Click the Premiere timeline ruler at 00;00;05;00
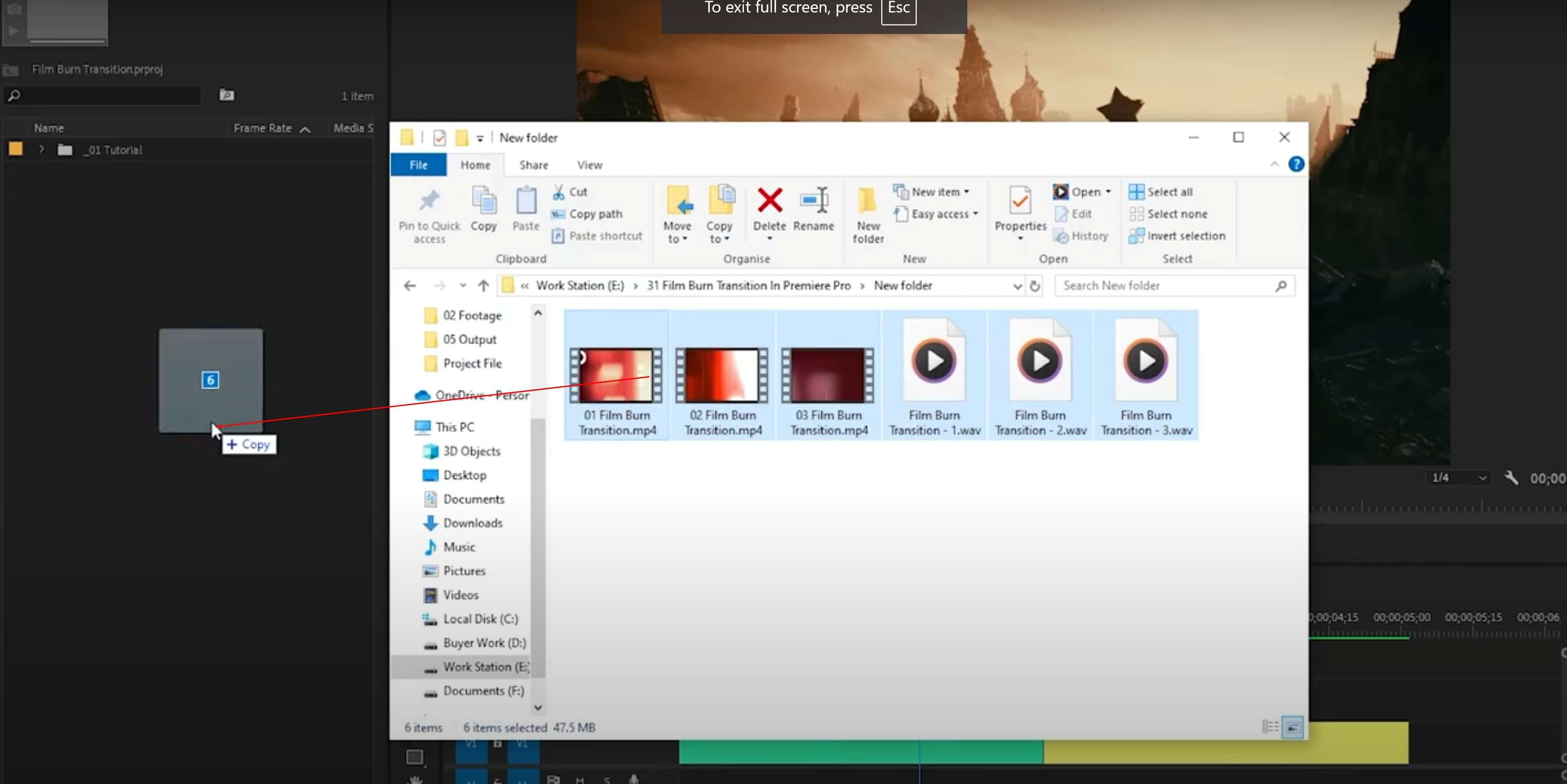The width and height of the screenshot is (1567, 784). point(1402,617)
